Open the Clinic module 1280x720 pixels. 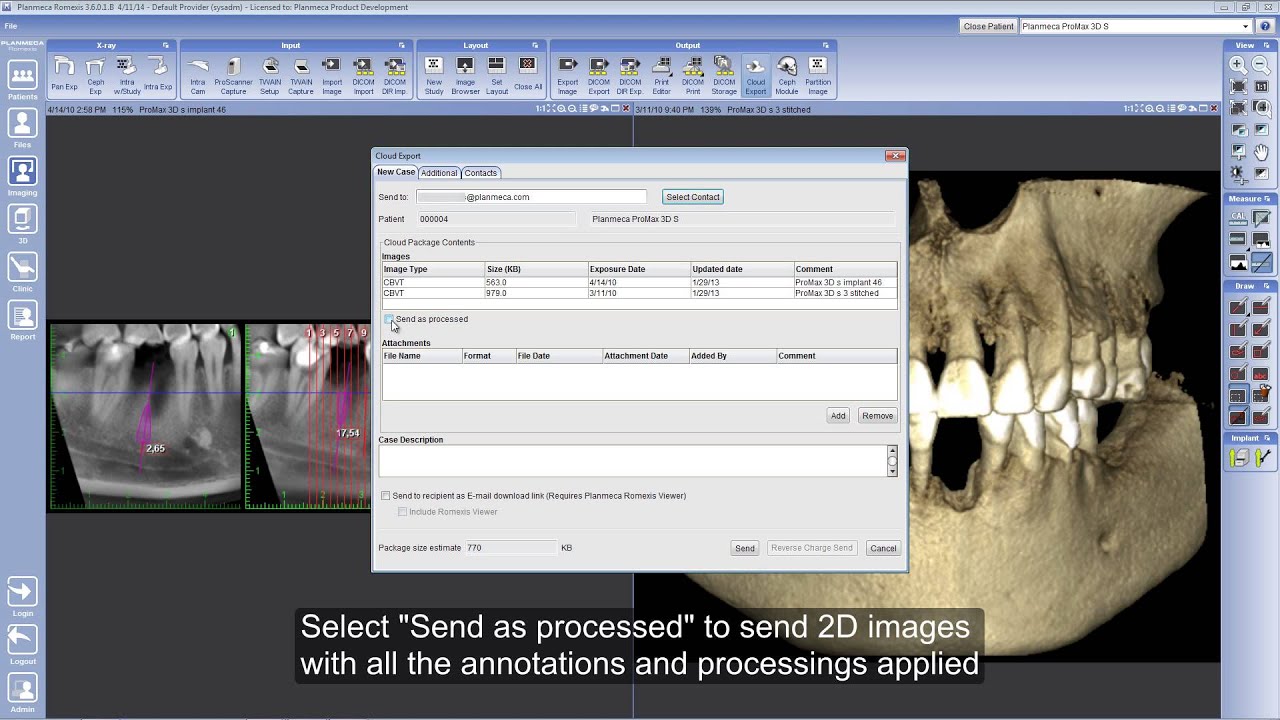coord(22,273)
